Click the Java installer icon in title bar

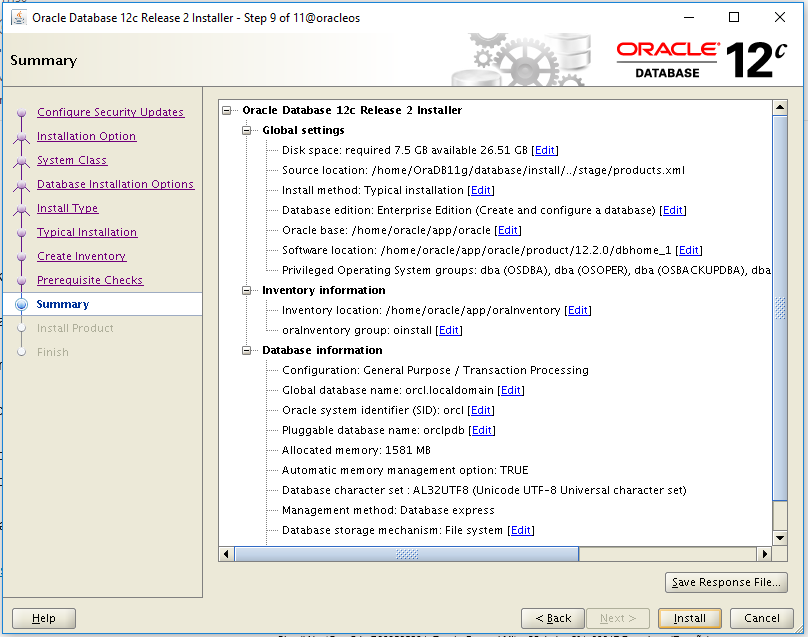(x=19, y=18)
